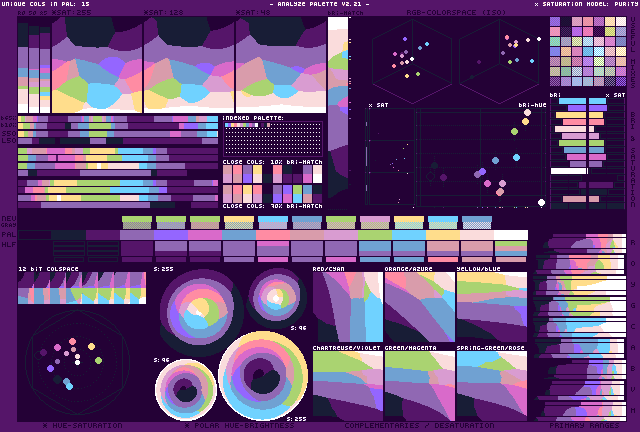Click the white dot in the BRI-HUE chart
This screenshot has height=432, width=640.
coord(541,202)
